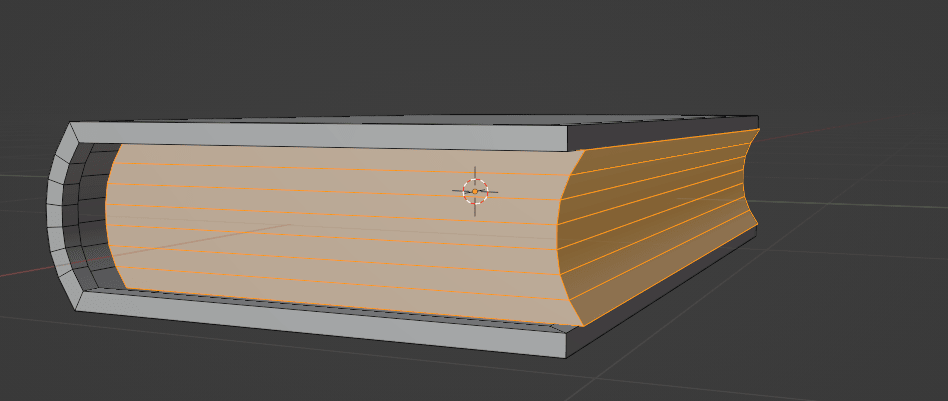Click the bottom cover's front-right corner edge
This screenshot has width=948, height=401.
click(x=568, y=344)
